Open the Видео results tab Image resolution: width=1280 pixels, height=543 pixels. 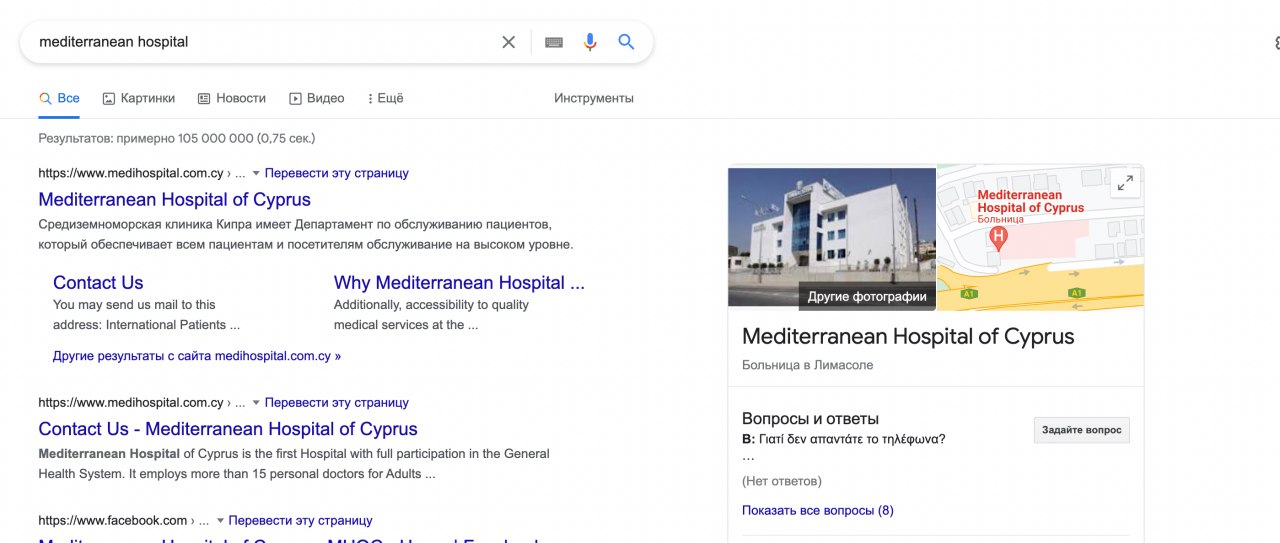[x=316, y=98]
